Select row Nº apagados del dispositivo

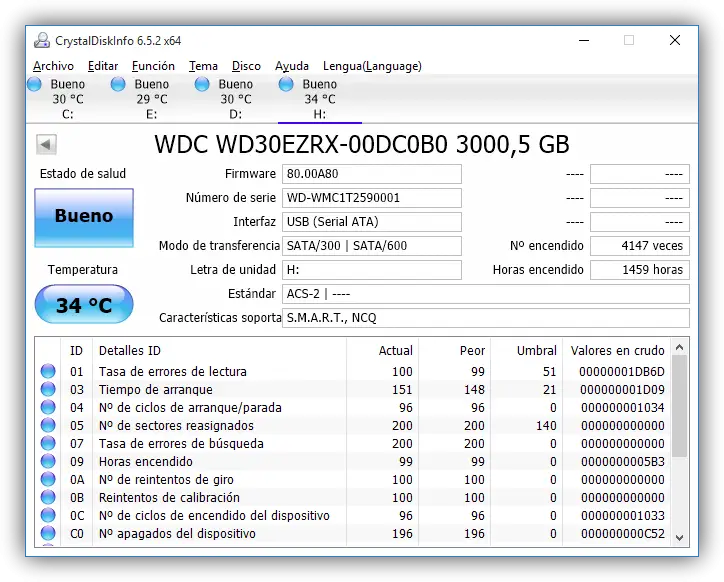click(x=353, y=534)
